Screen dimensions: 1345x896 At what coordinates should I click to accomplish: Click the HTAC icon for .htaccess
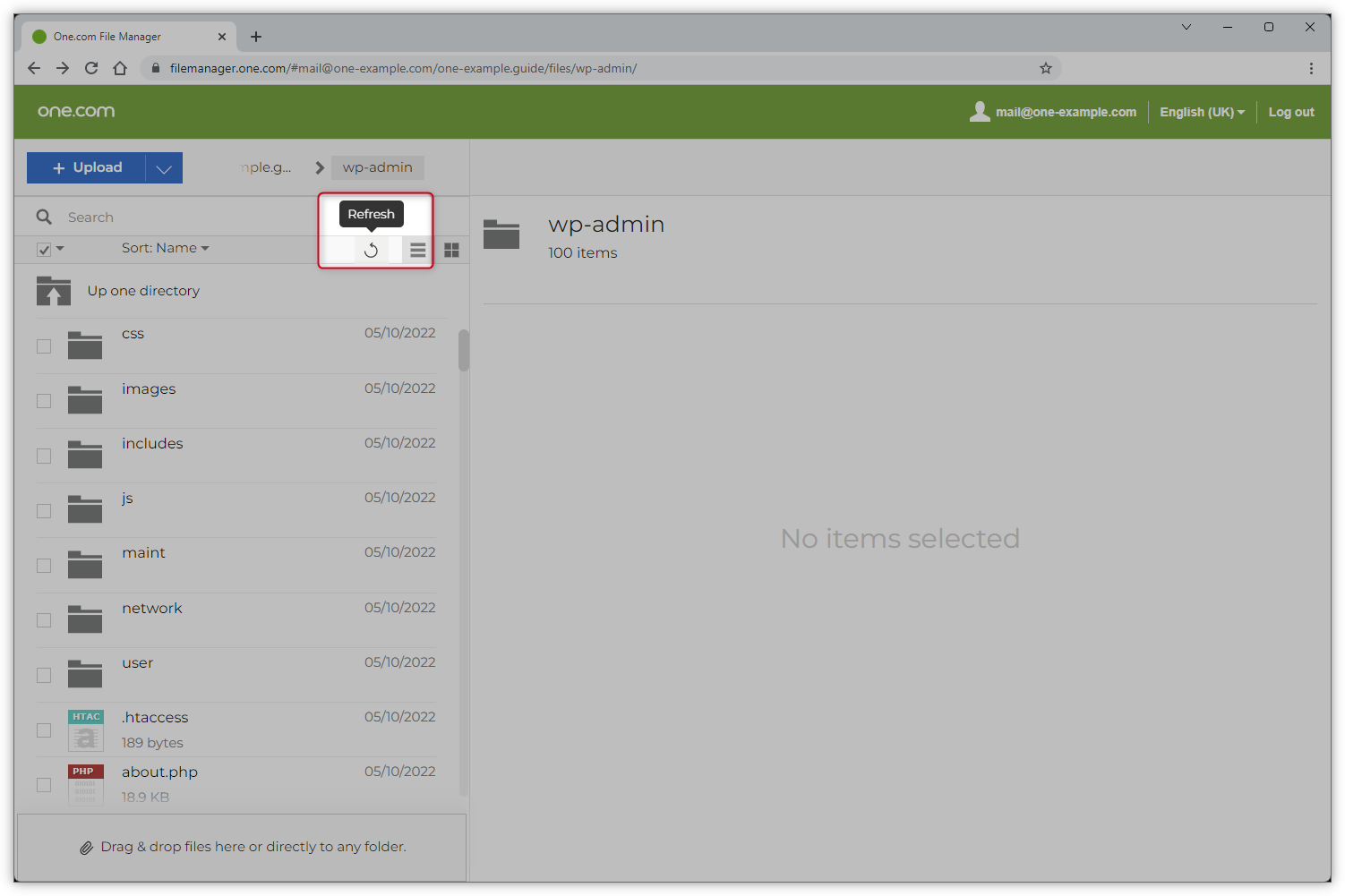[x=85, y=729]
